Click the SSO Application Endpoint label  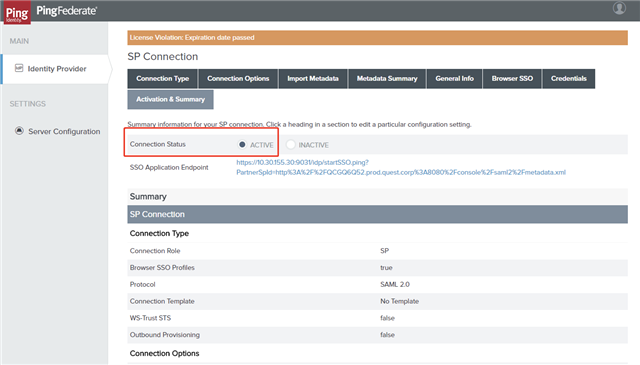point(169,167)
